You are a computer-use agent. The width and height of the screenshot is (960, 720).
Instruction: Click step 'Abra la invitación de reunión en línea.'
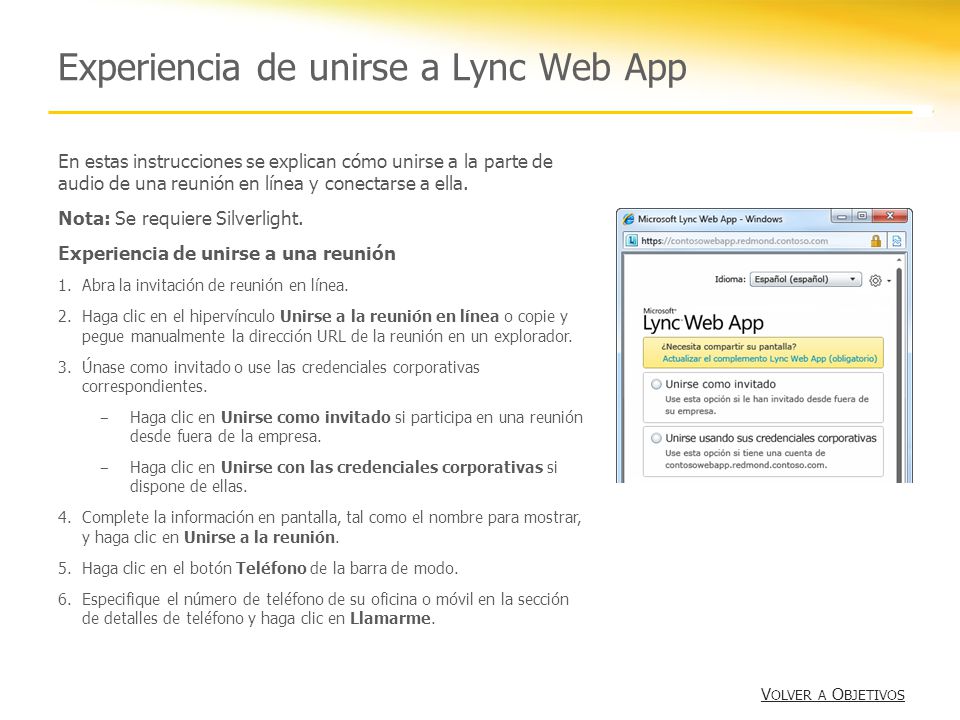(215, 285)
